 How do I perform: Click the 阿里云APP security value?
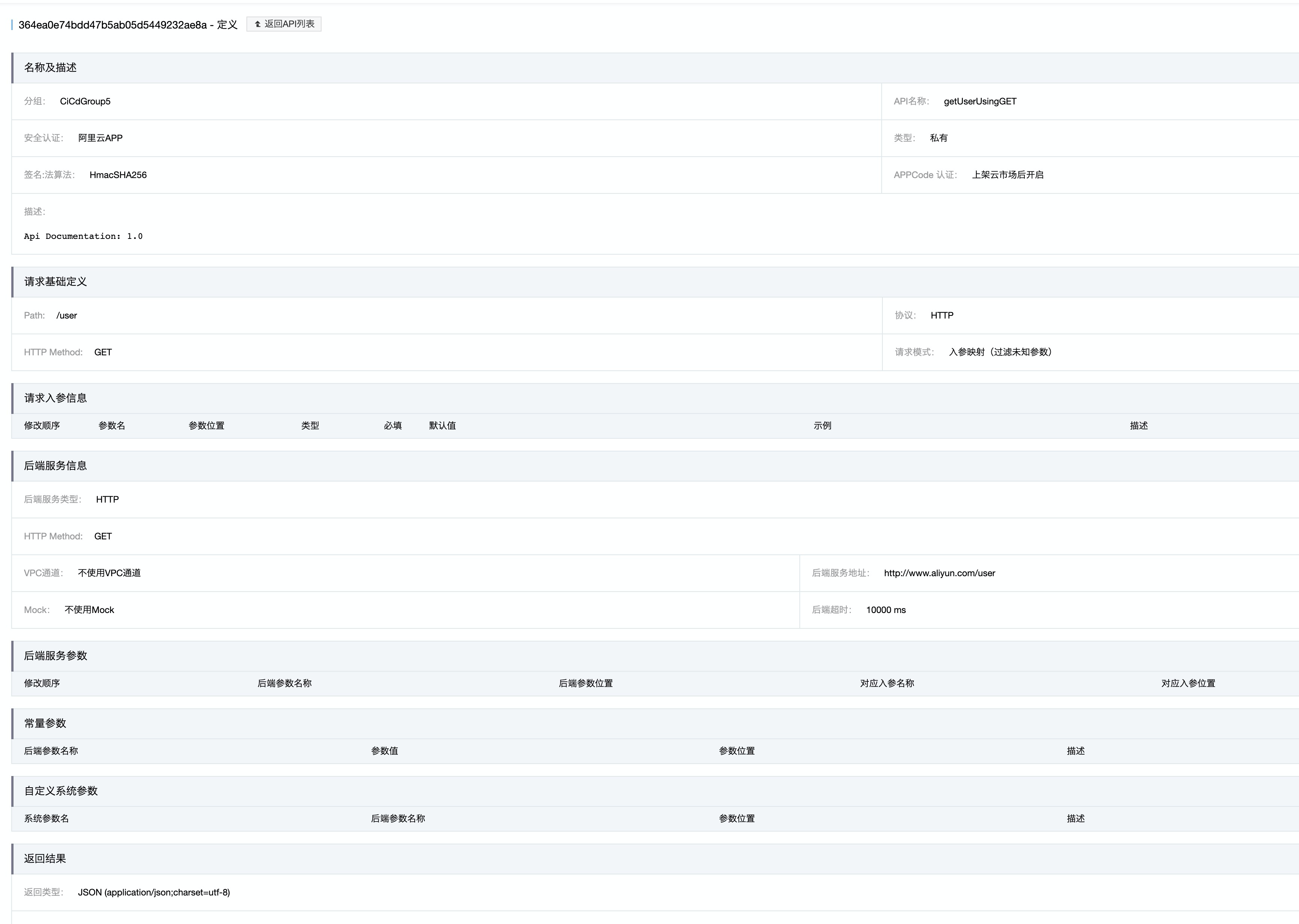[x=100, y=138]
